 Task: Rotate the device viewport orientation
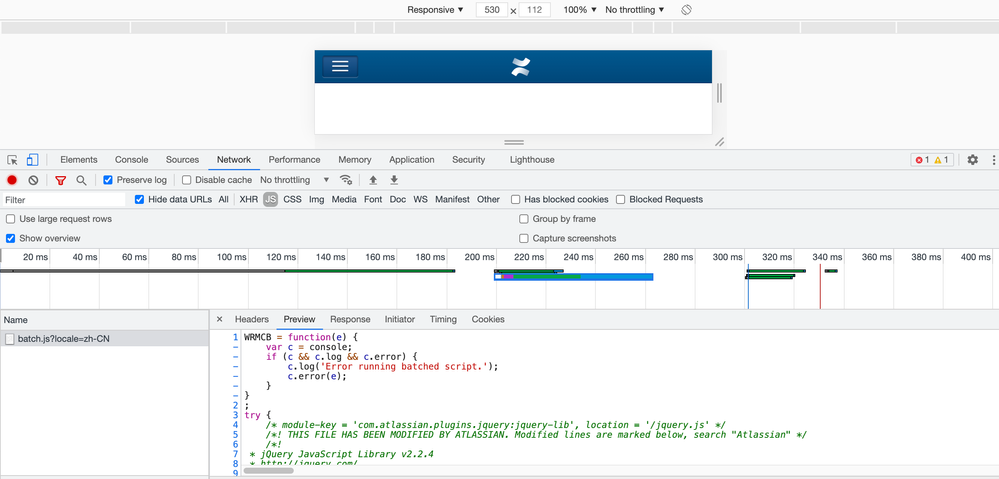coord(686,10)
